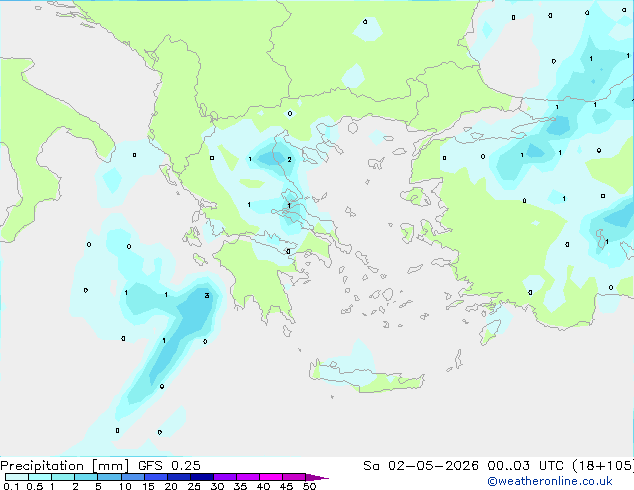This screenshot has width=634, height=490.
Task: Click the 0.1–0.5 mm legend swatch
Action: point(17,477)
